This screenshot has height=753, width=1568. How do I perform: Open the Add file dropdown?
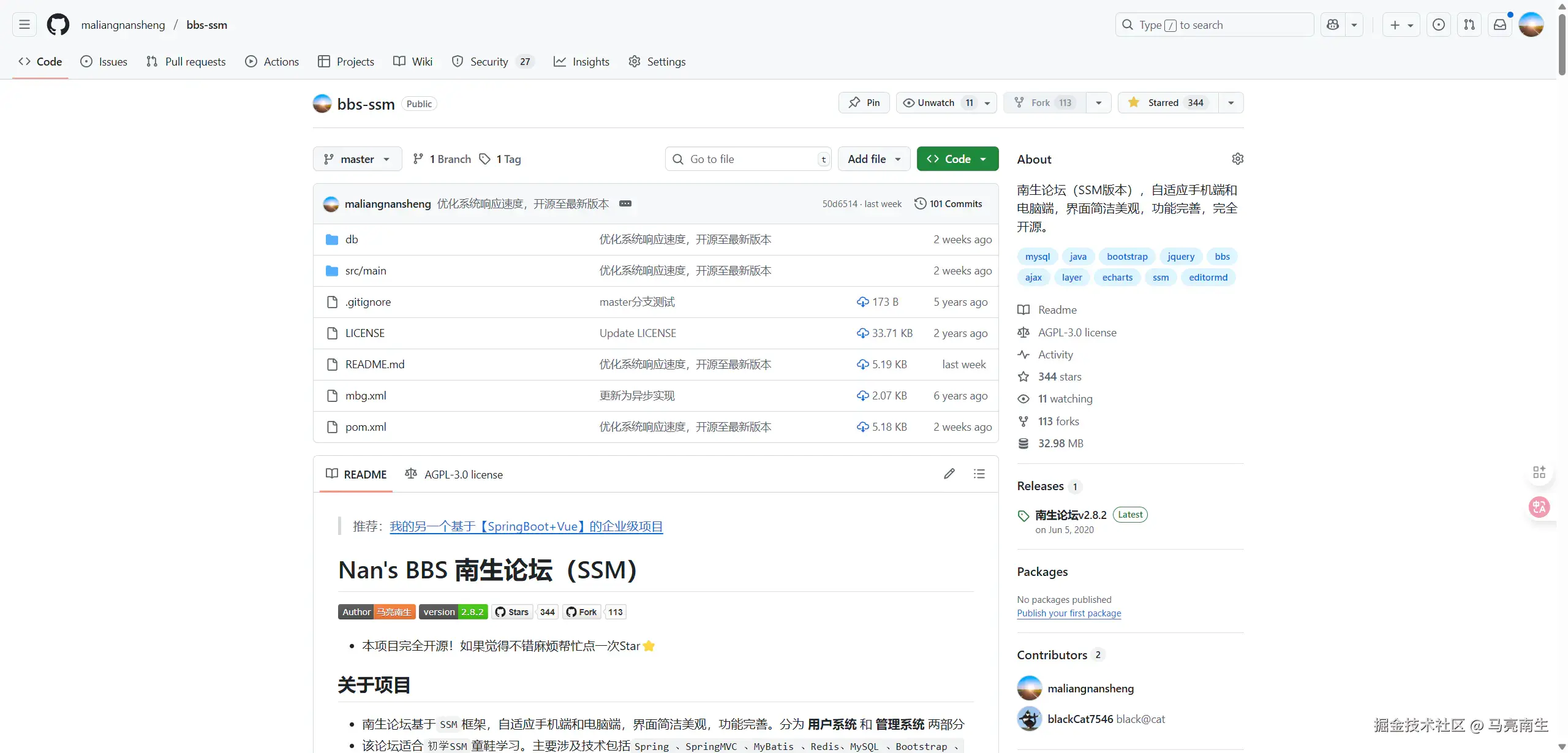(873, 159)
